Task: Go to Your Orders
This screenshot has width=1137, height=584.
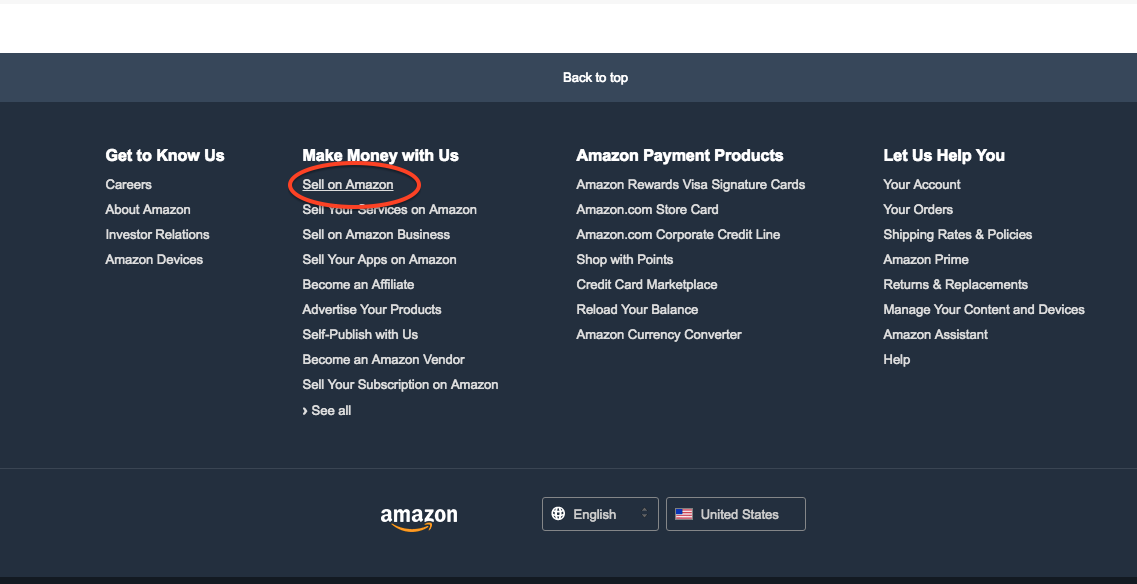Action: 918,210
